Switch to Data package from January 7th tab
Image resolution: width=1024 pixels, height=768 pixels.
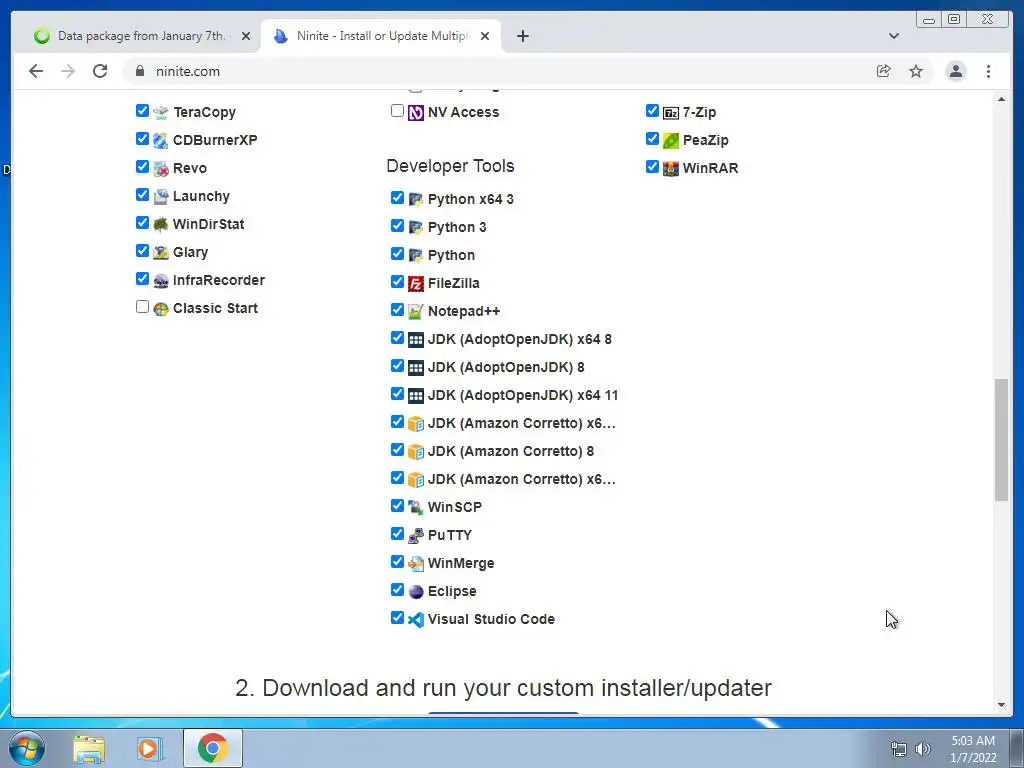coord(141,36)
